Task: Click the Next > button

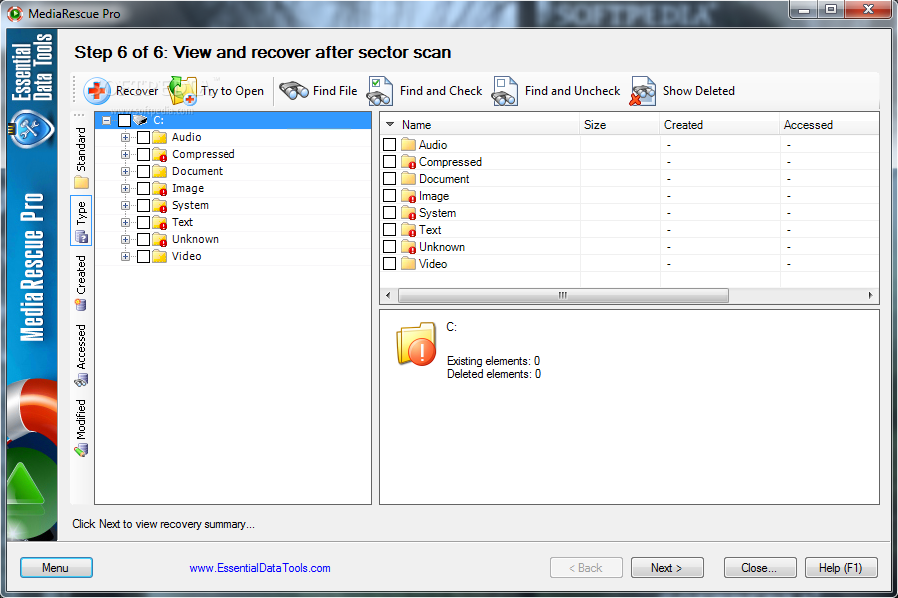Action: click(x=667, y=568)
